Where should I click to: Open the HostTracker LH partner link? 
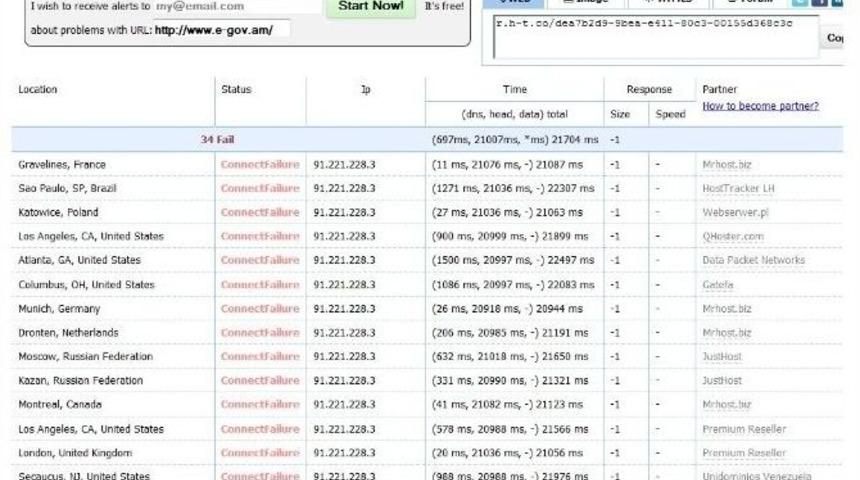[738, 189]
